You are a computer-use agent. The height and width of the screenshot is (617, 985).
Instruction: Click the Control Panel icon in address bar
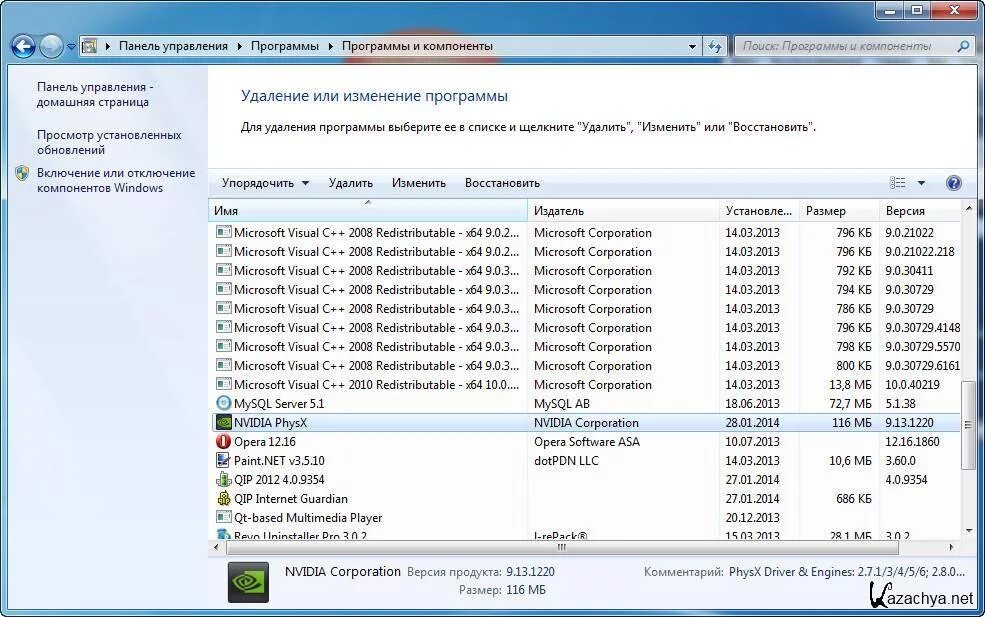click(90, 46)
